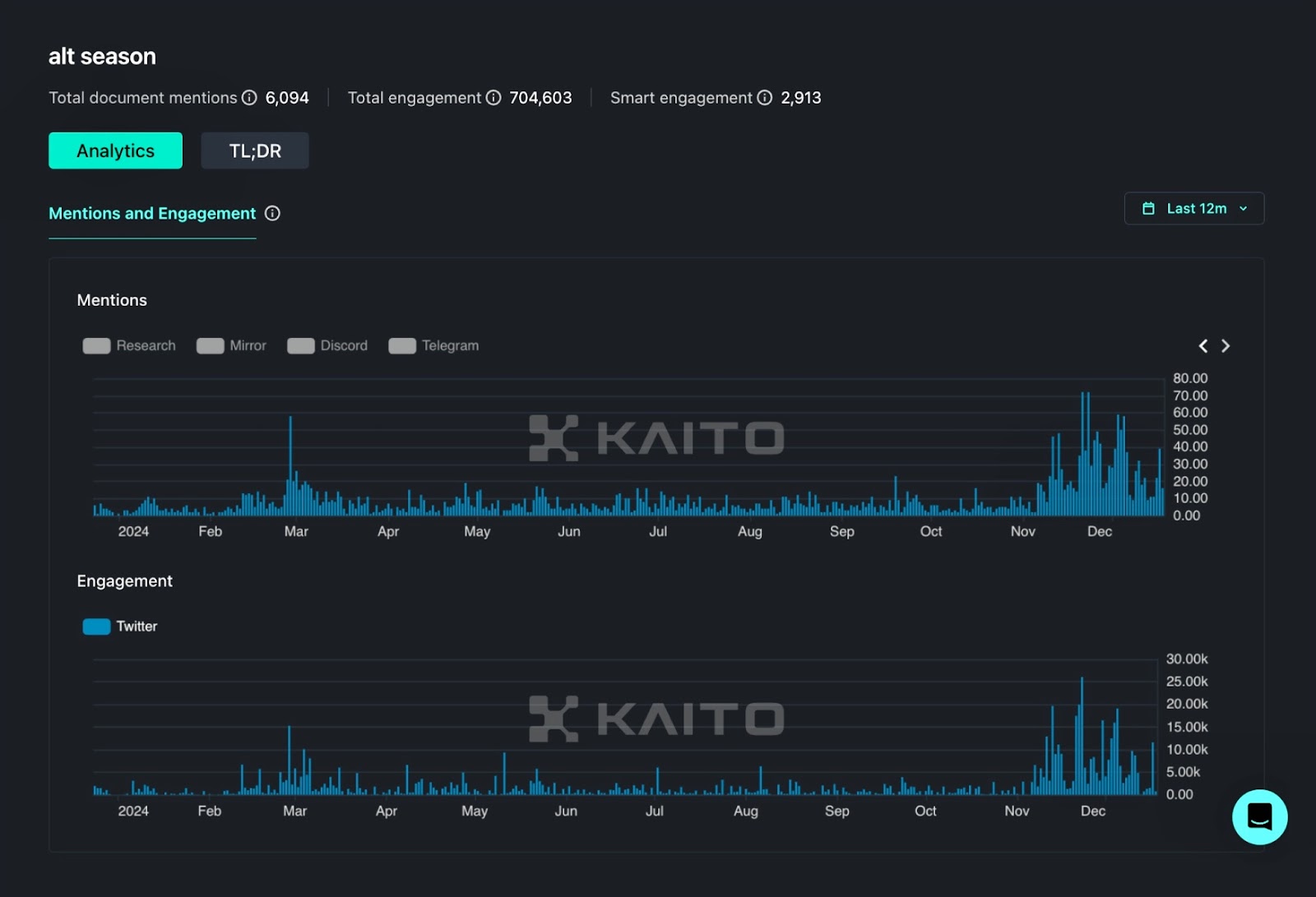Click the Telegram gray legend swatch
The width and height of the screenshot is (1316, 897).
[x=402, y=345]
